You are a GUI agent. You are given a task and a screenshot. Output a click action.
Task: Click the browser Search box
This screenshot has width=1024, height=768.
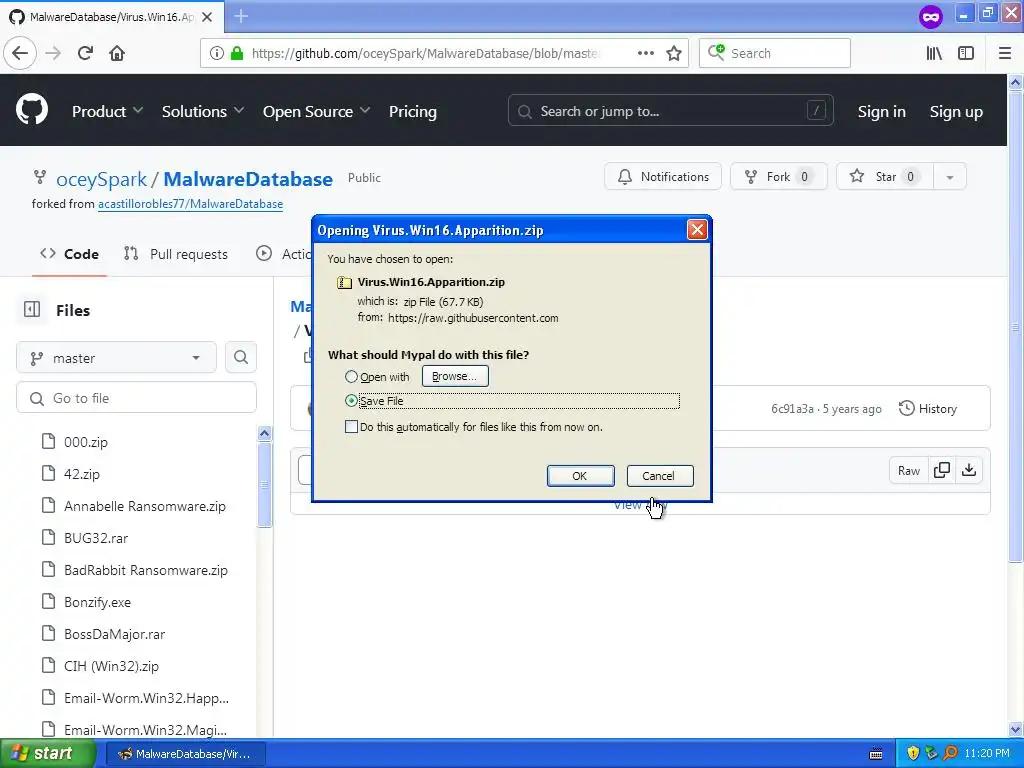(x=775, y=53)
